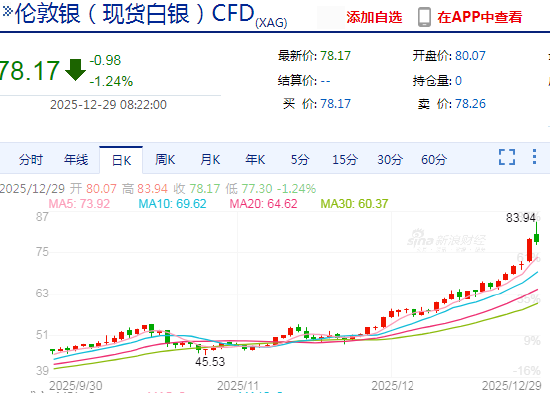Click the MA5: 73.92 legend
This screenshot has height=393, width=550.
point(79,204)
